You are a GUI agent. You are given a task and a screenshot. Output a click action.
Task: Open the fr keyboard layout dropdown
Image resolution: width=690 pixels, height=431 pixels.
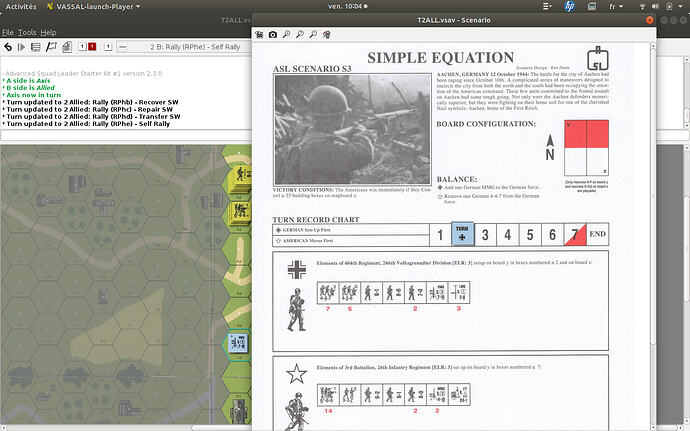[616, 7]
